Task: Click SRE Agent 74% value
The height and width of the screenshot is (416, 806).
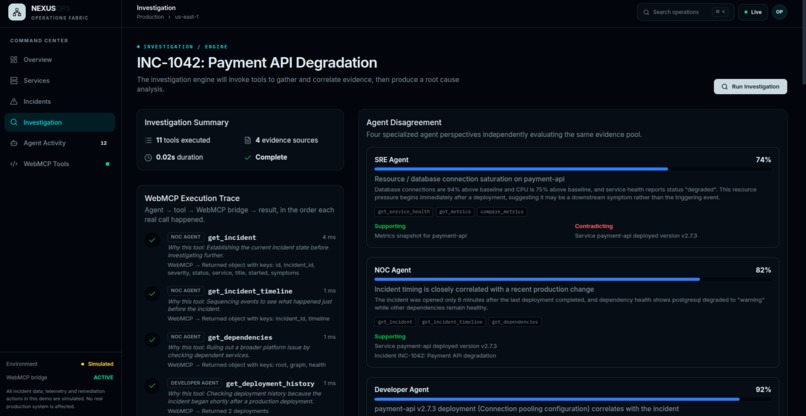Action: (x=763, y=160)
